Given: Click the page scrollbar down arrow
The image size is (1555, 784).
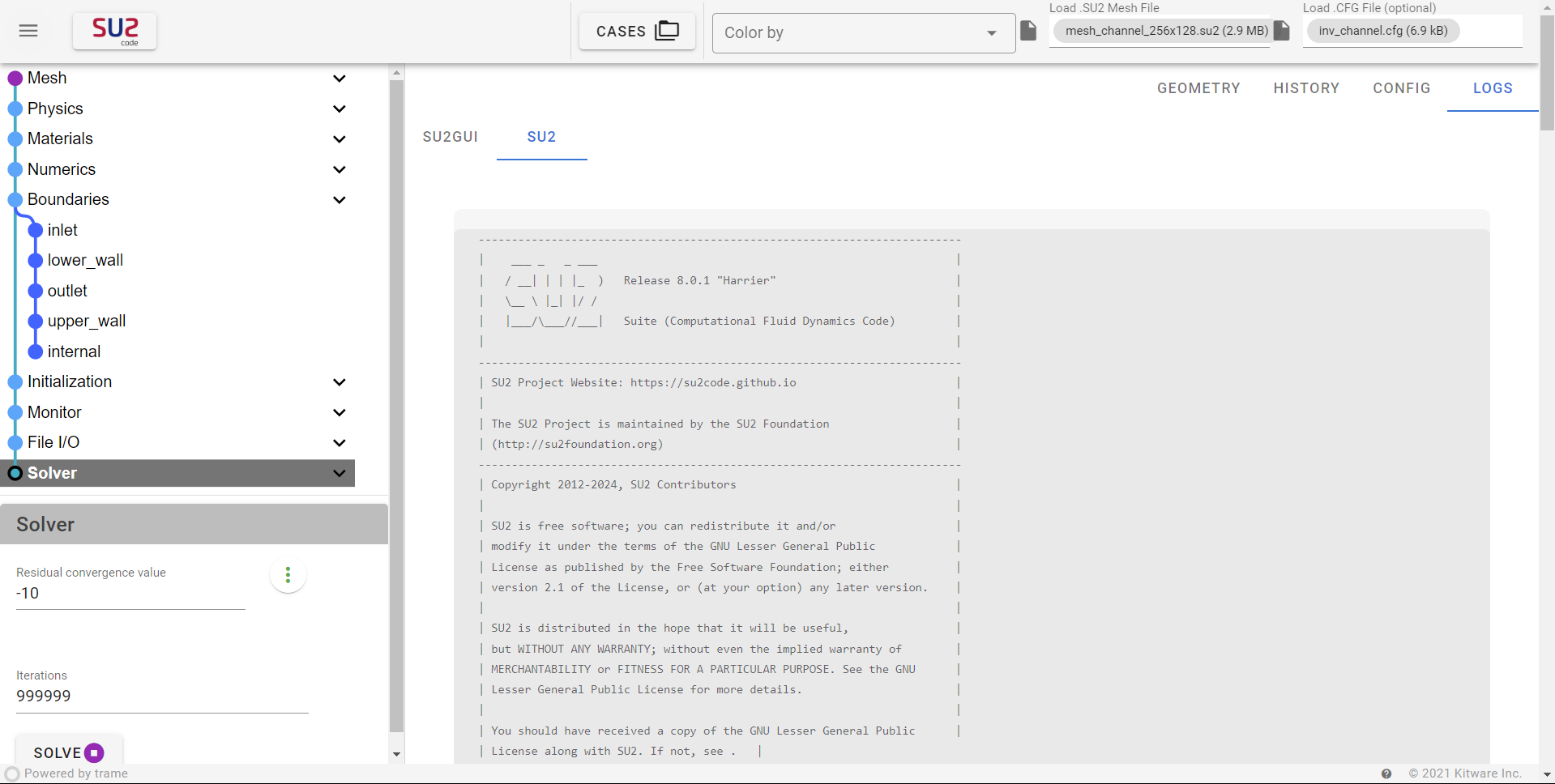Looking at the screenshot, I should [1547, 775].
